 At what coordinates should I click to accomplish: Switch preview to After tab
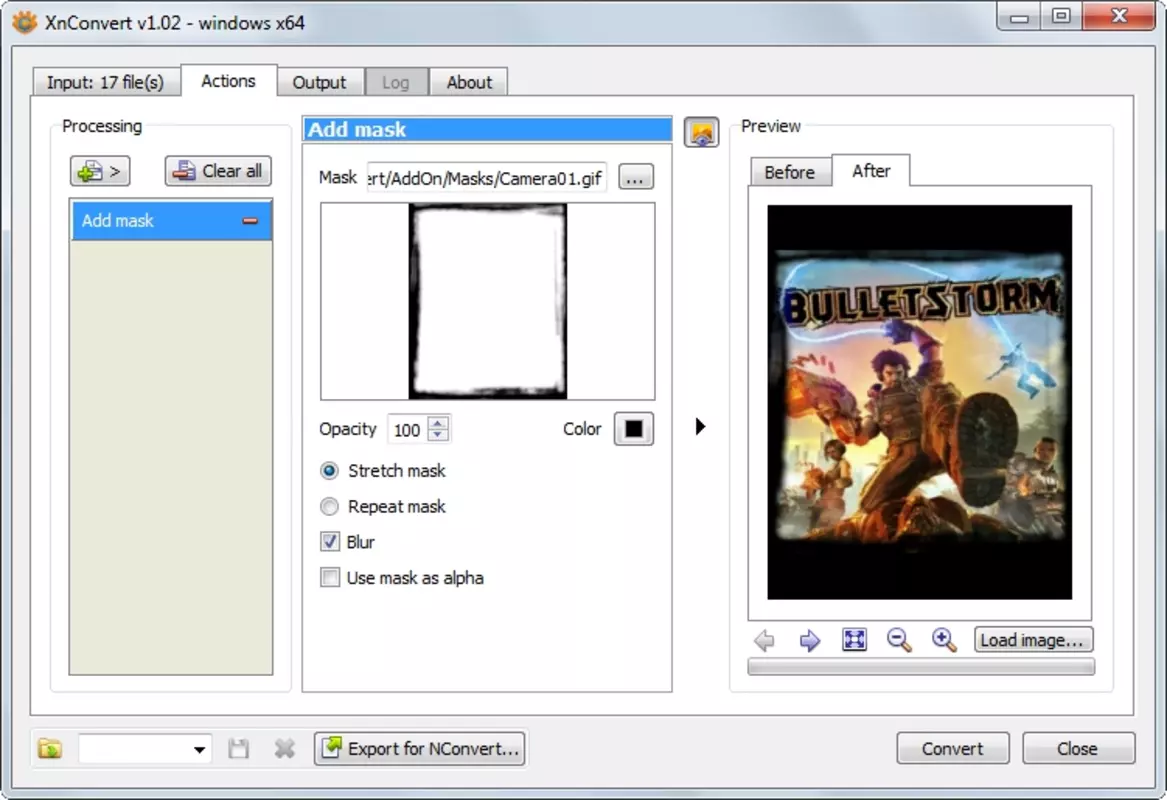point(871,171)
